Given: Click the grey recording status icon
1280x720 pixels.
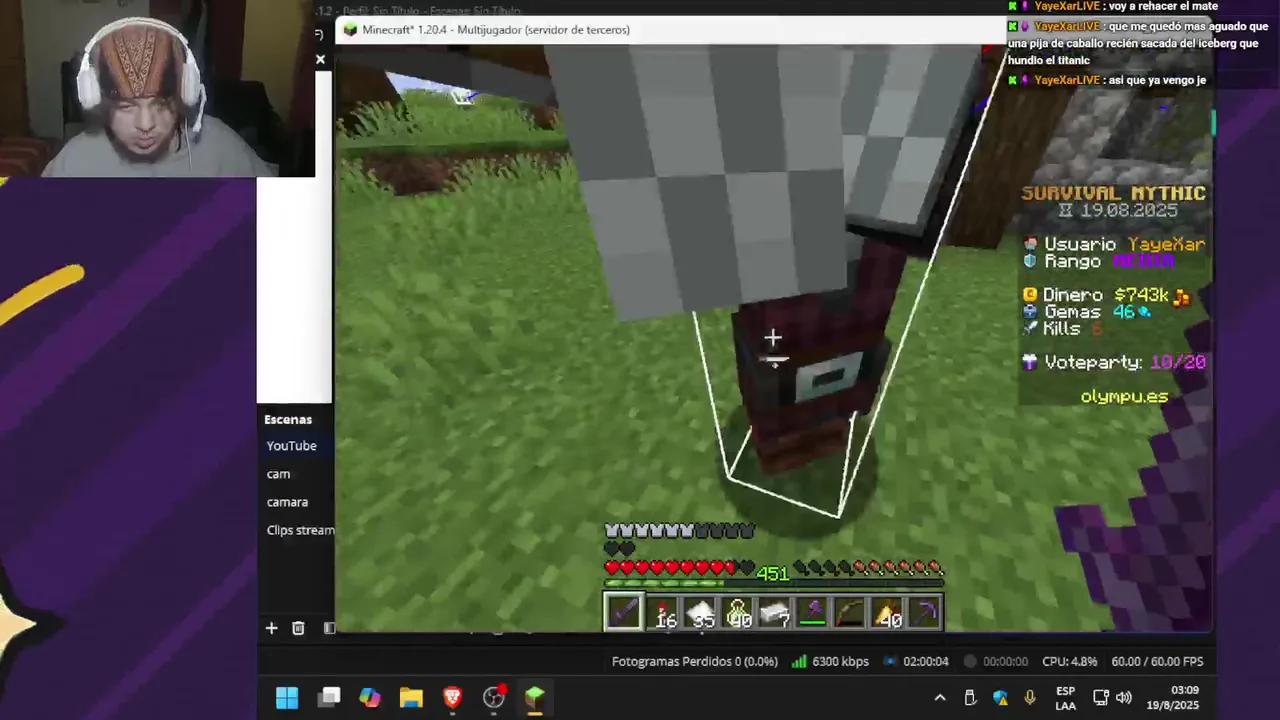Looking at the screenshot, I should tap(970, 661).
